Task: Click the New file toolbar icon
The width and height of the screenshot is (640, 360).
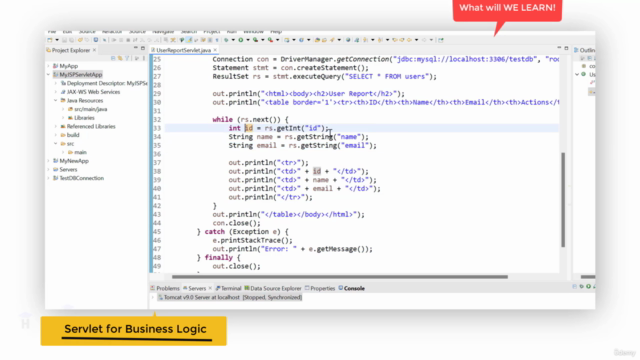Action: pos(50,40)
